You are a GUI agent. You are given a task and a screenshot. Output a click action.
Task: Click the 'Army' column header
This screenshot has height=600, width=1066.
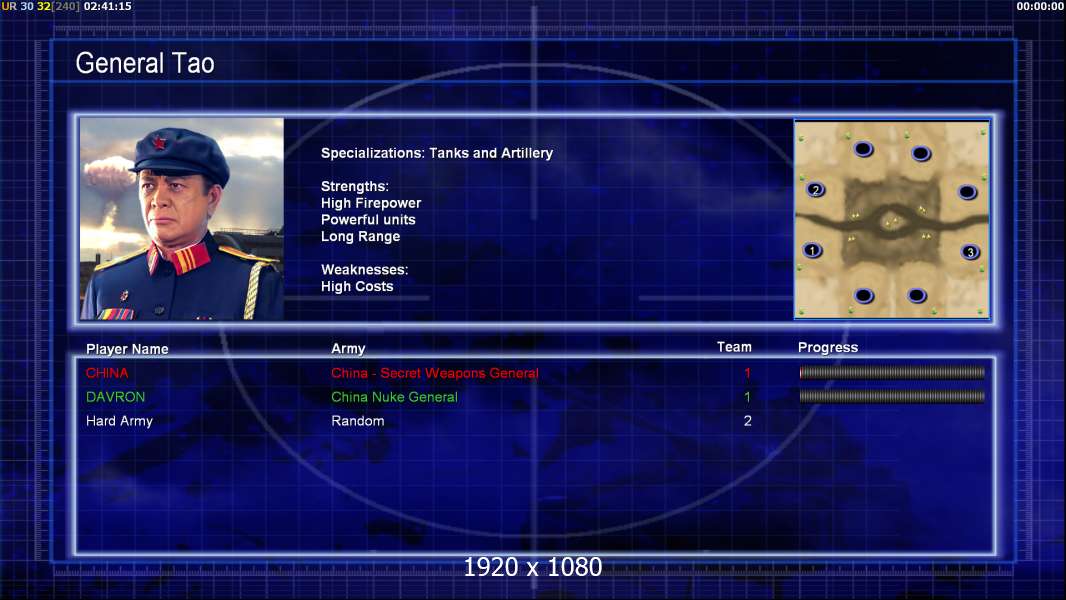coord(348,349)
